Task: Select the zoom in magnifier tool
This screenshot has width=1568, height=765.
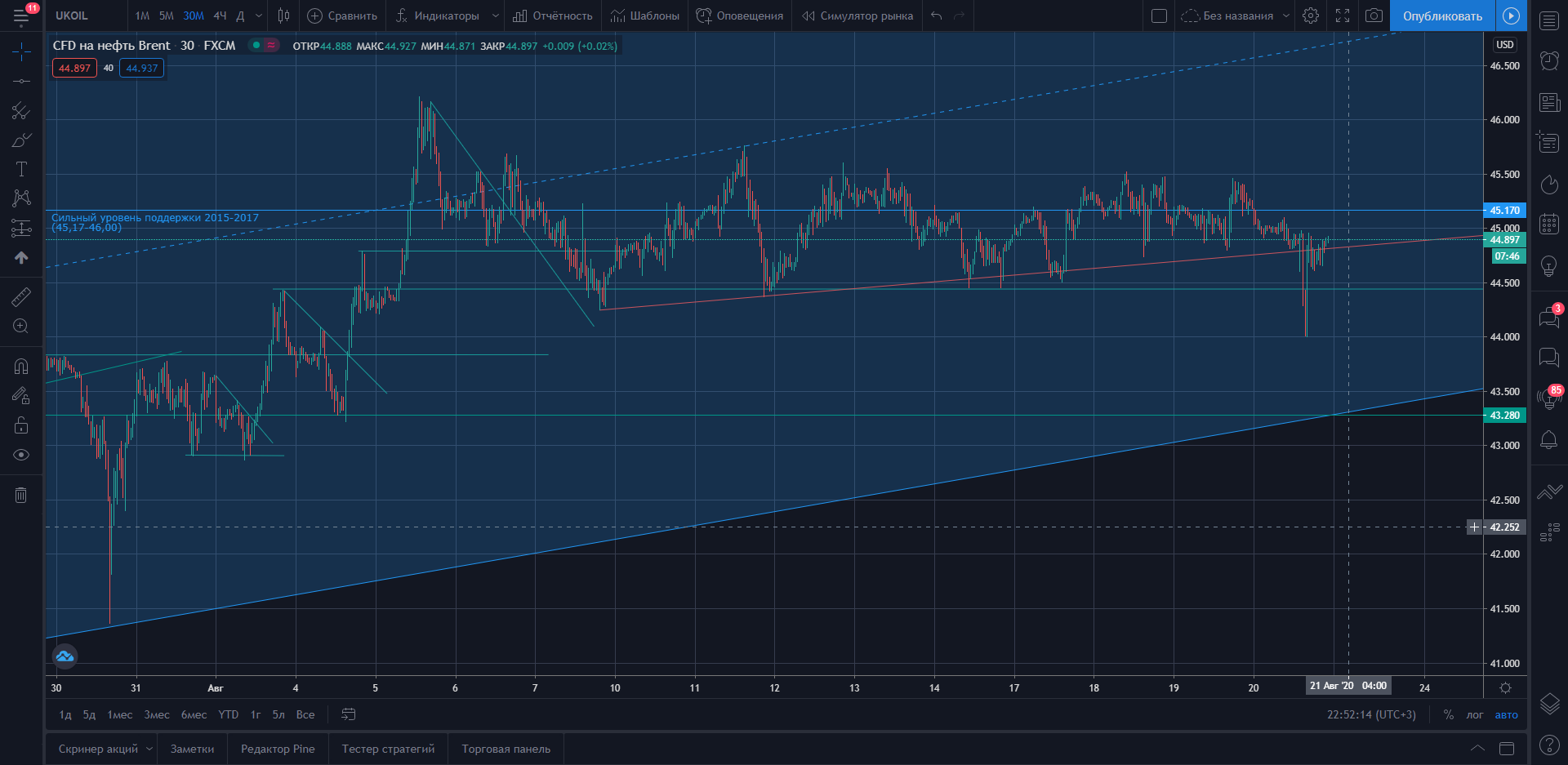Action: [x=21, y=327]
